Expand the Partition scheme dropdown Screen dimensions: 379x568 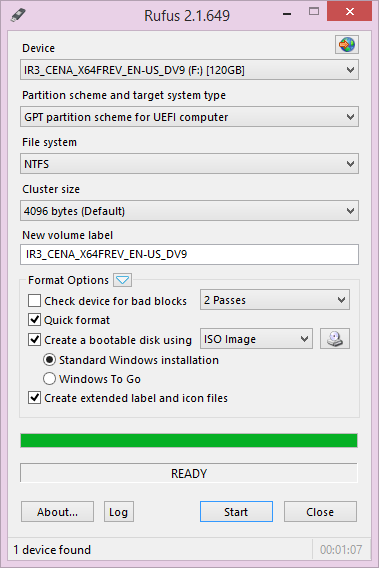click(189, 117)
